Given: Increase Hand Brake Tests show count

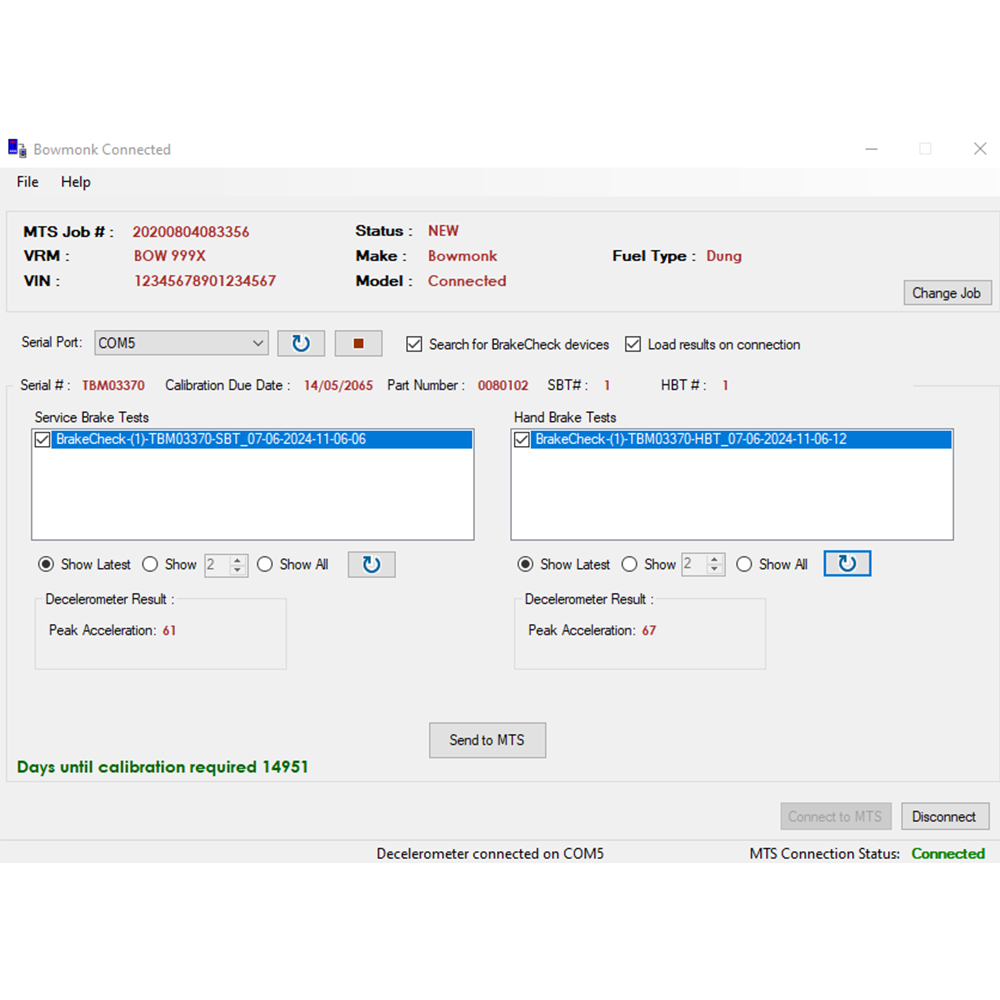Looking at the screenshot, I should click(x=714, y=560).
